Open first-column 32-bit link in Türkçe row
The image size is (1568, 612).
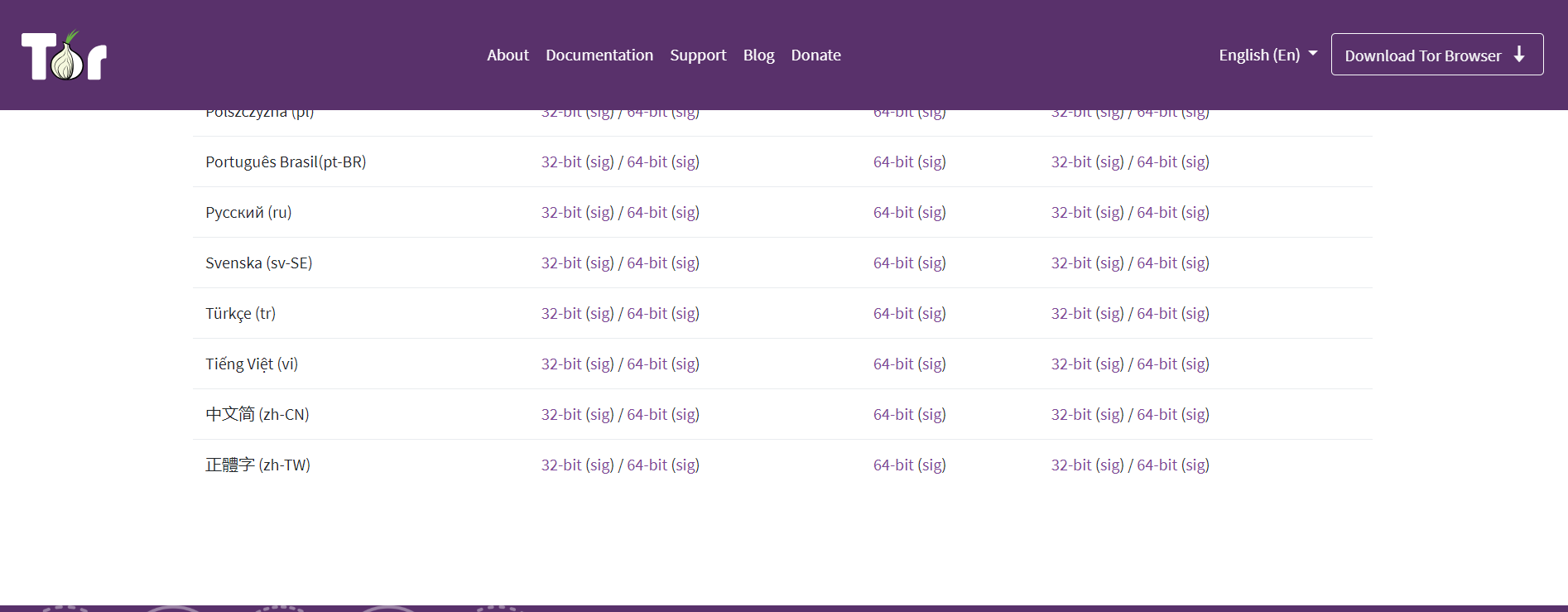[561, 313]
